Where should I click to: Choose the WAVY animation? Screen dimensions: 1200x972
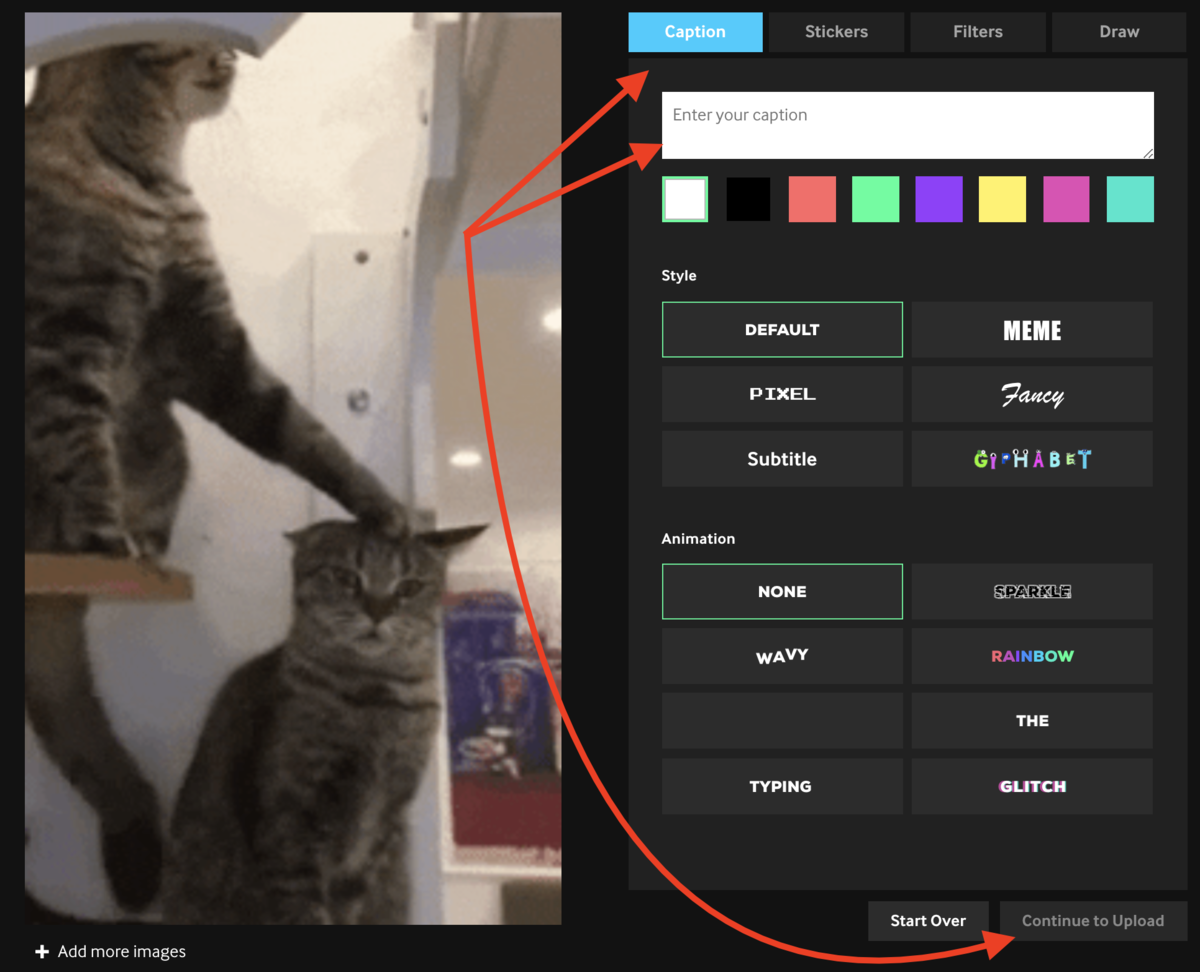[x=782, y=656]
